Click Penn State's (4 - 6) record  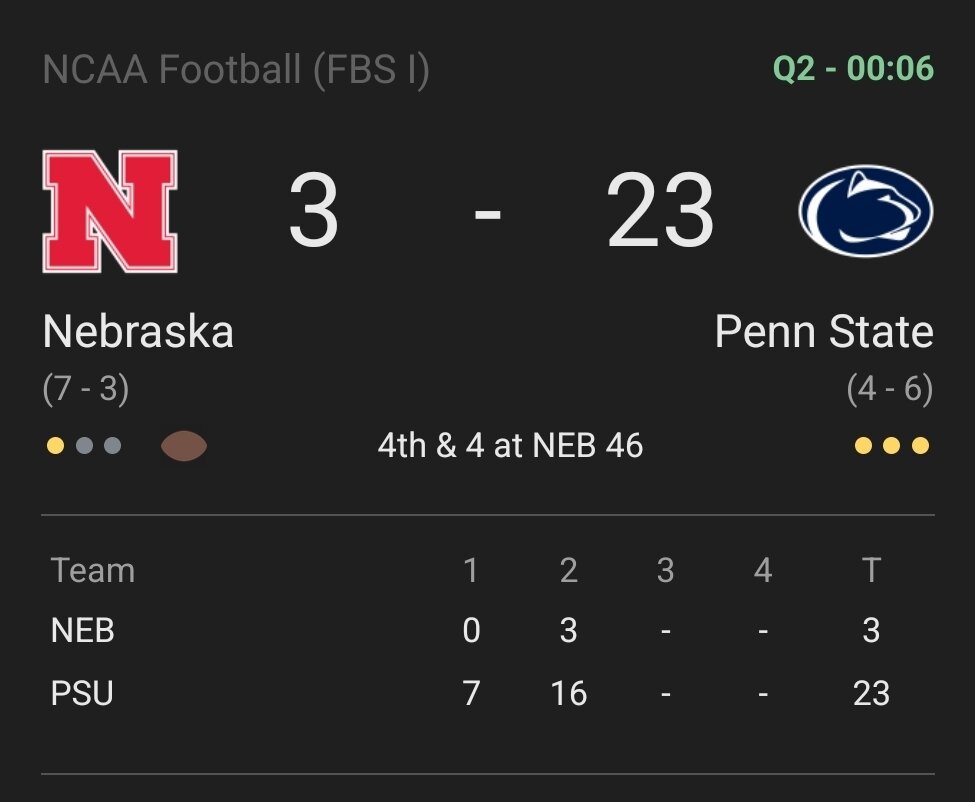click(889, 389)
